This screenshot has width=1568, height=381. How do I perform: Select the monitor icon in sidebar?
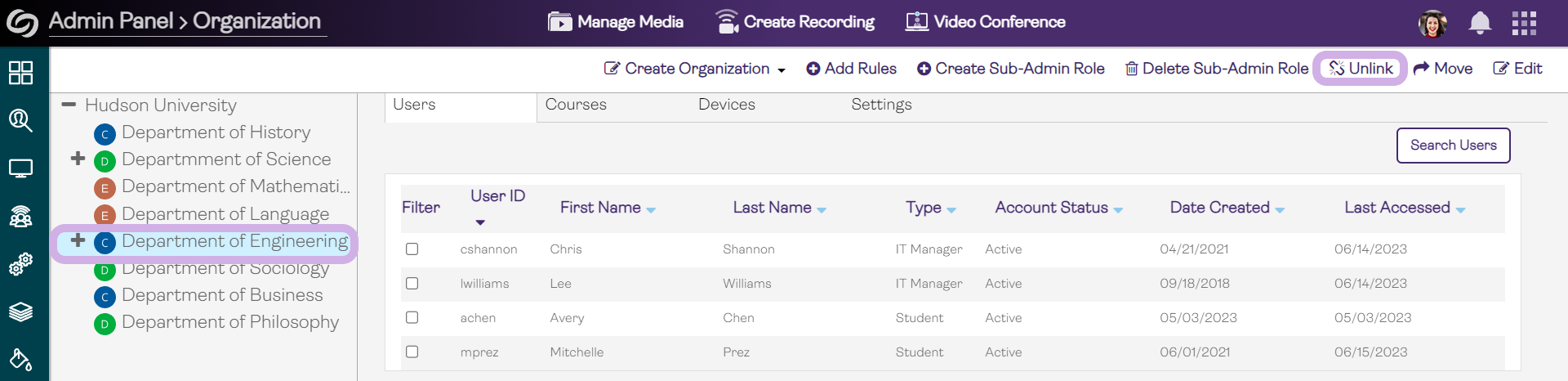(20, 168)
